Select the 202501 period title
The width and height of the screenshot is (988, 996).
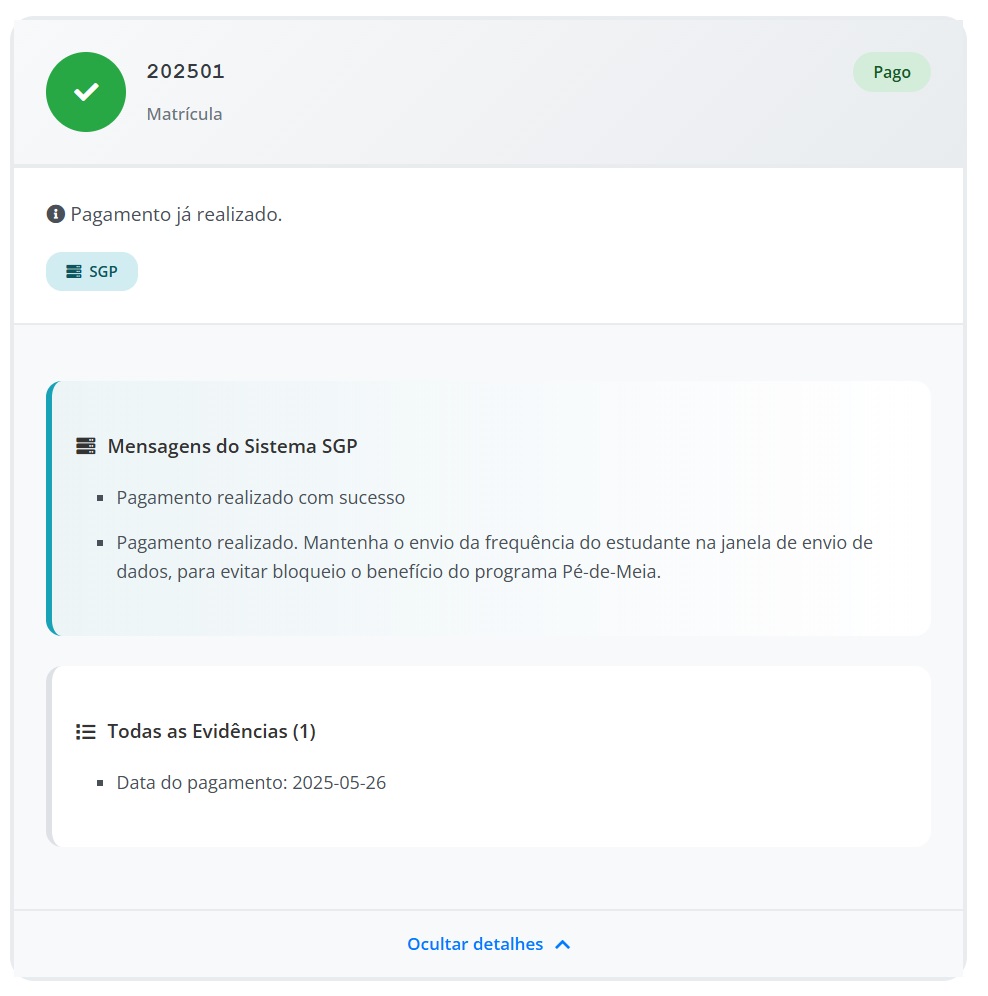point(186,71)
